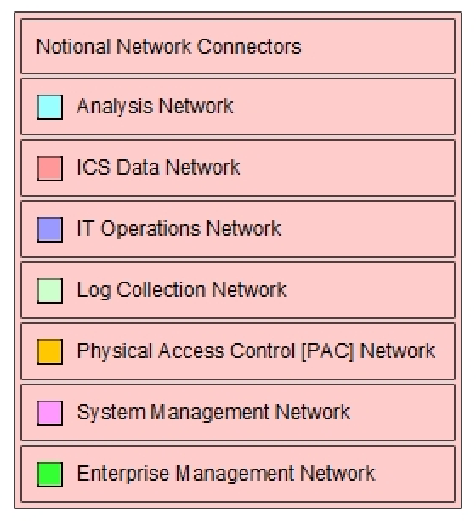Click empty space in ICS Data Network row
This screenshot has height=527, width=476.
(346, 168)
